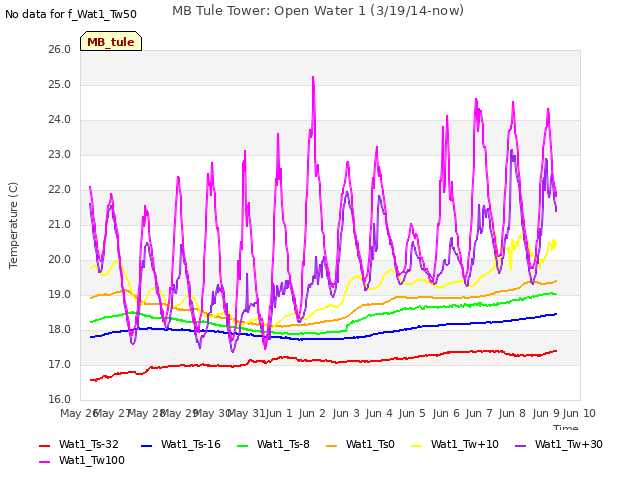Select the Wat1_Tw+30 legend label
Viewport: 640px width, 480px height.
pyautogui.click(x=569, y=444)
